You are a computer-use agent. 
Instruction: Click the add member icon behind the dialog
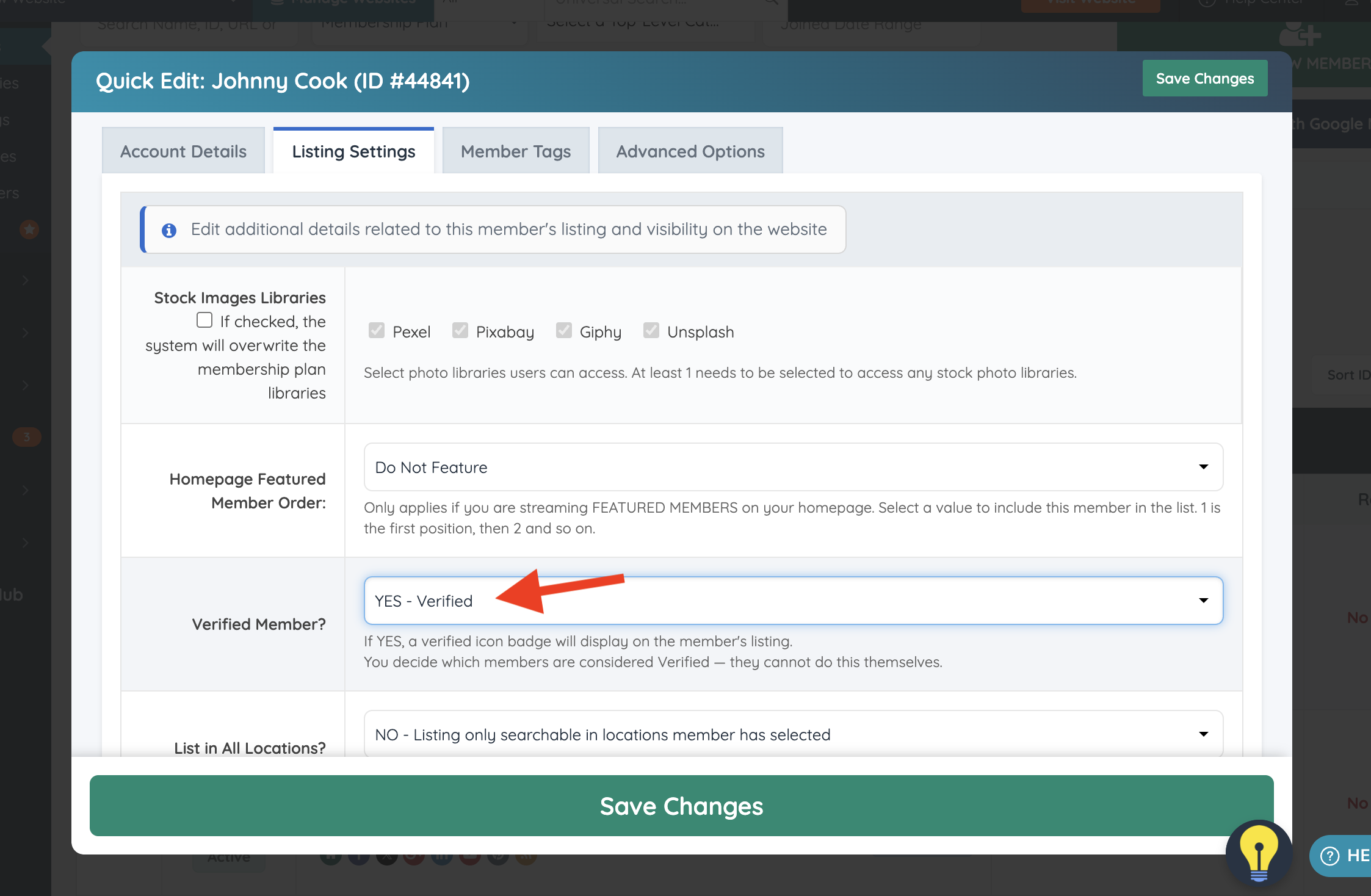tap(1299, 34)
